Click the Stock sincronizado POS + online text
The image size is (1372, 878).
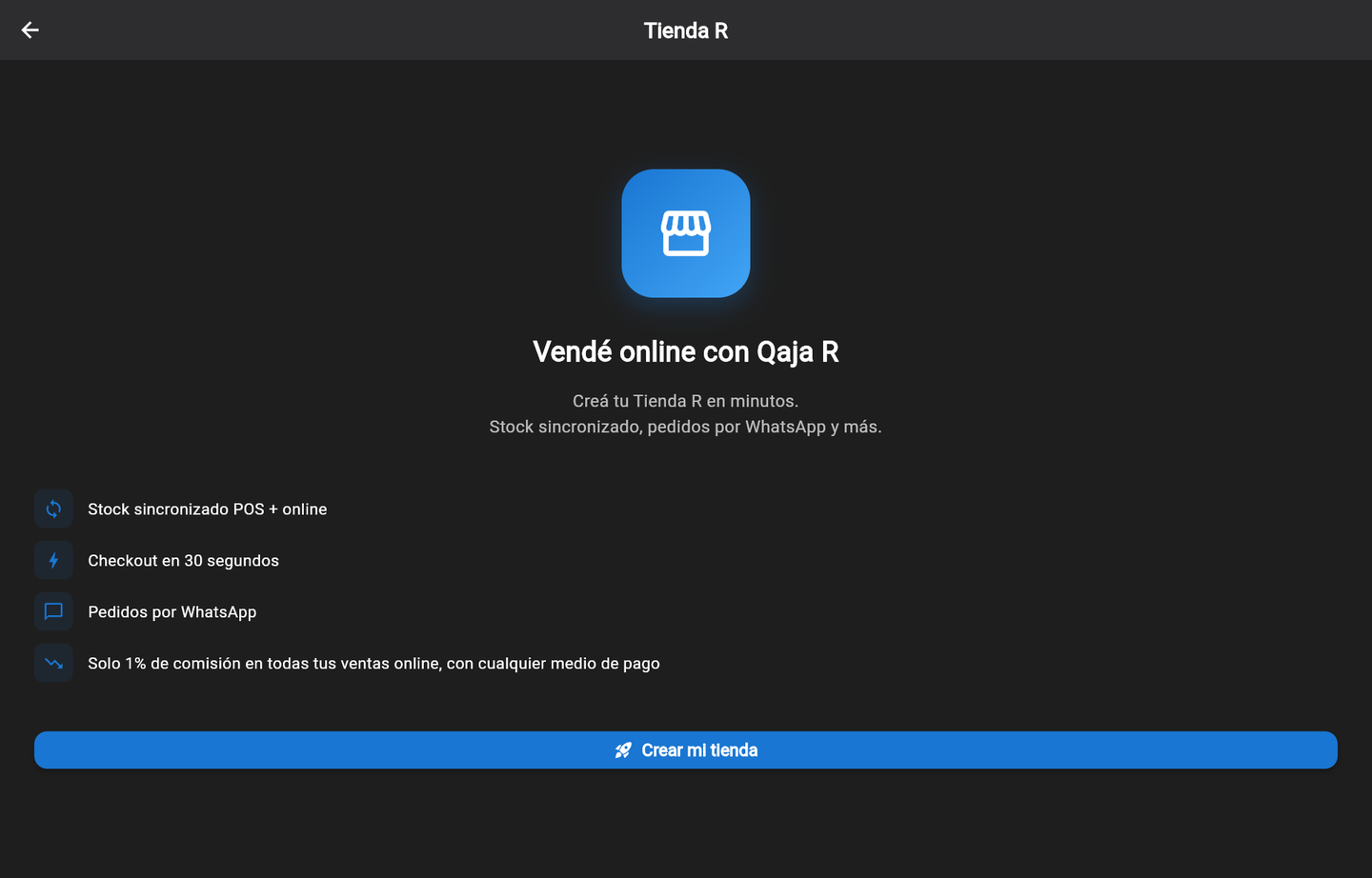[x=208, y=509]
